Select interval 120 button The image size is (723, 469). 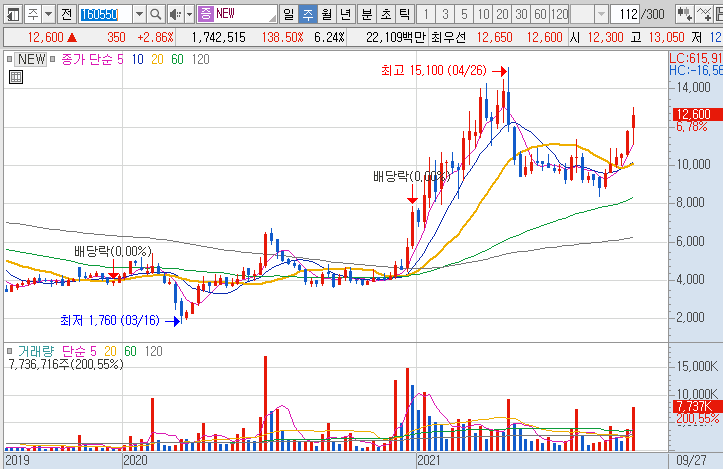point(559,14)
